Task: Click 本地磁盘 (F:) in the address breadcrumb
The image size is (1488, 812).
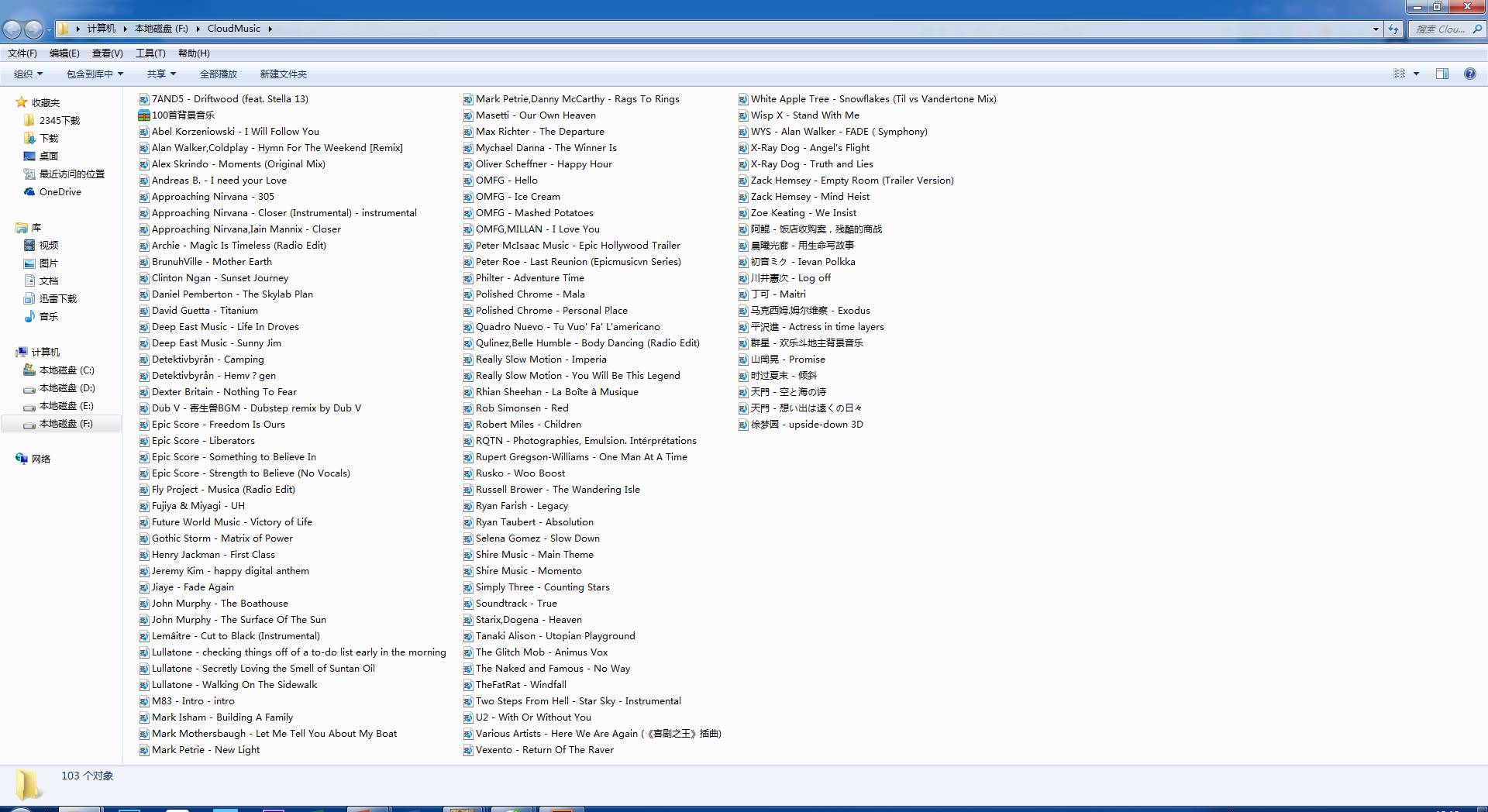Action: click(161, 29)
